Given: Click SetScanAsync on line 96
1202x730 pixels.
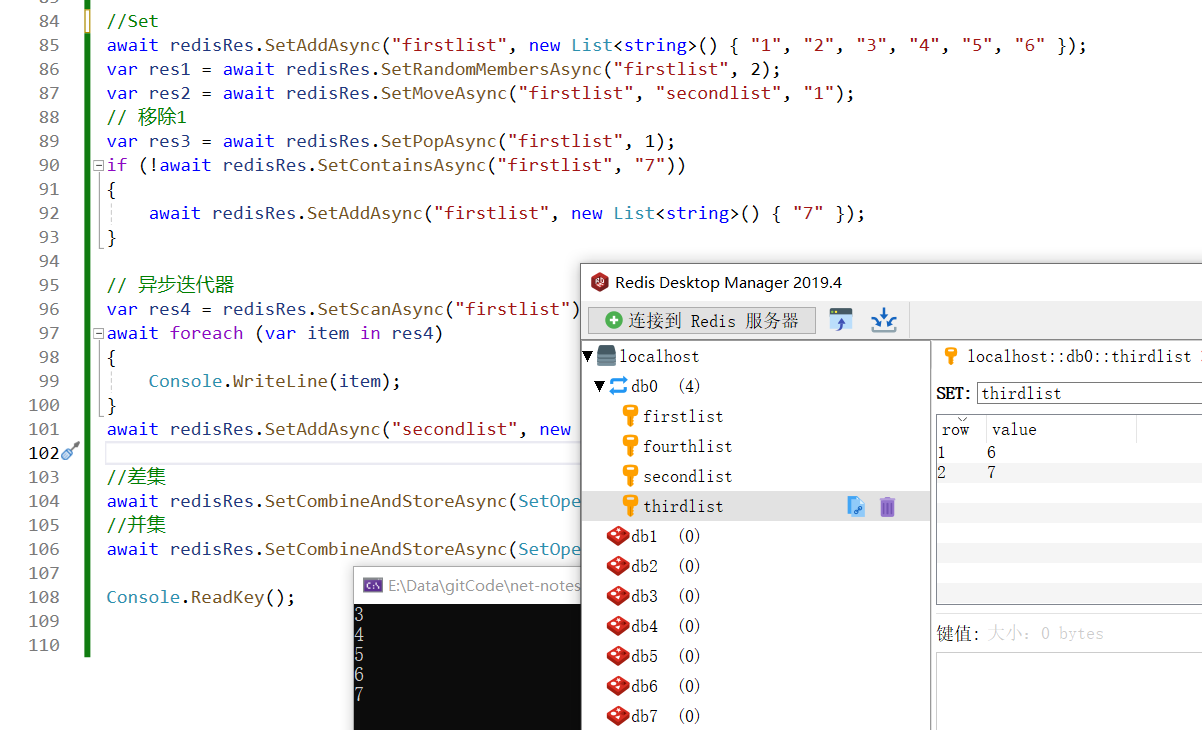Looking at the screenshot, I should tap(381, 309).
